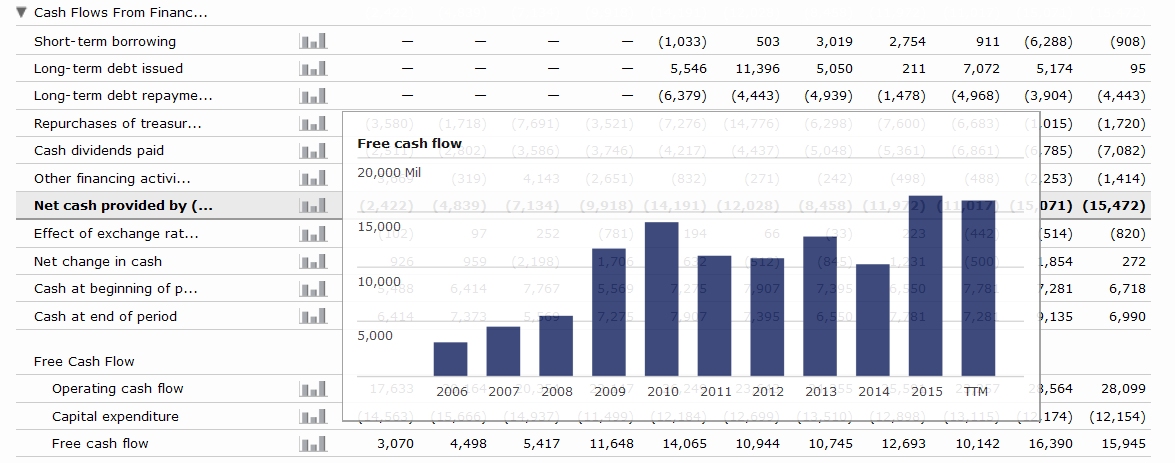Image resolution: width=1175 pixels, height=463 pixels.
Task: Click the Free cash flow chart title
Action: [x=410, y=144]
